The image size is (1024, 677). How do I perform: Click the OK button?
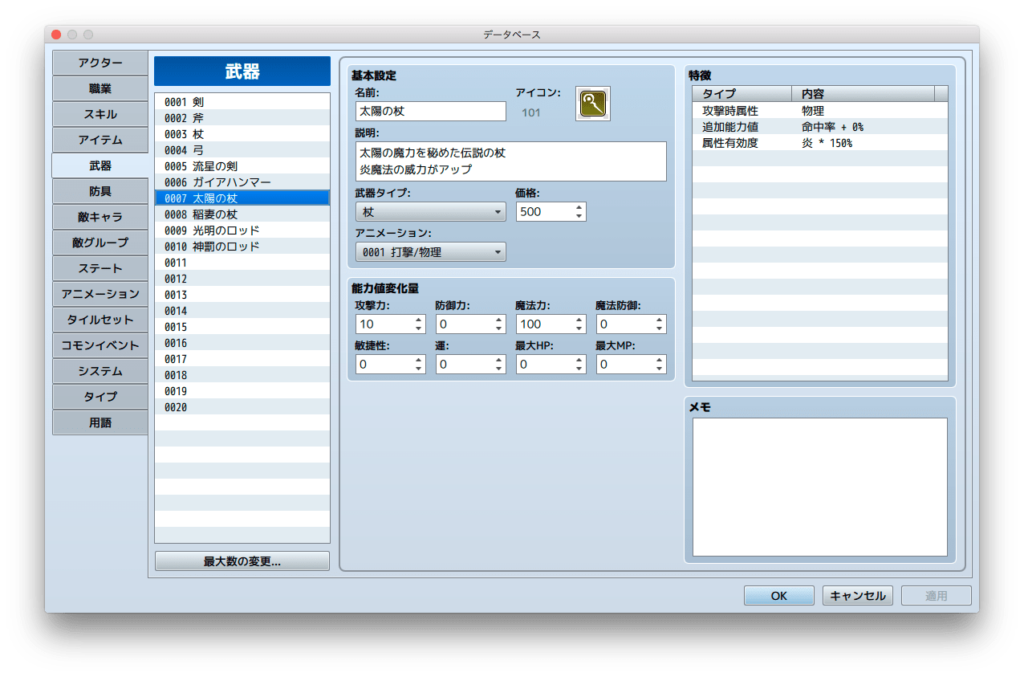[x=778, y=595]
